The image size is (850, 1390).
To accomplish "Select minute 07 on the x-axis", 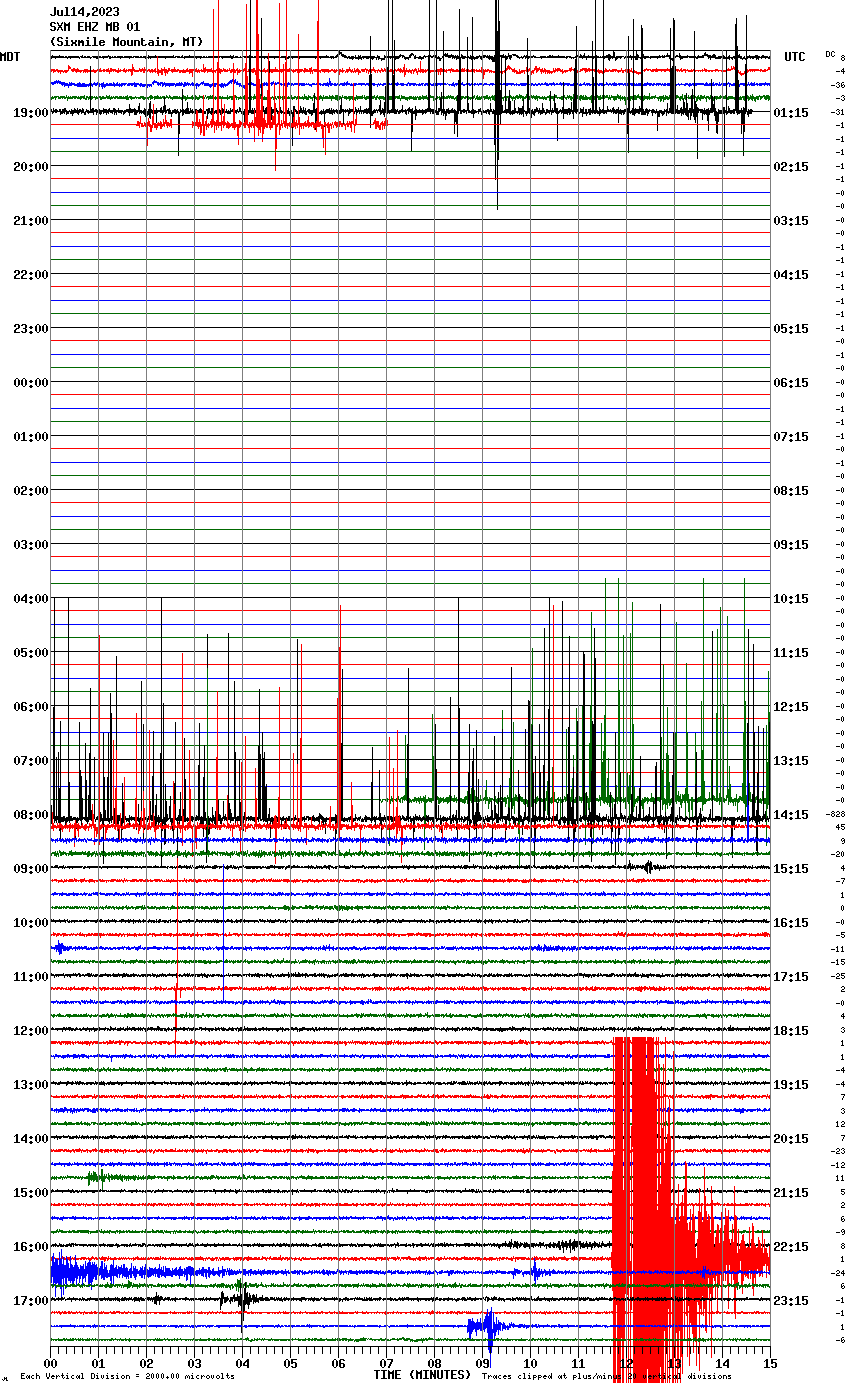I will coord(386,1363).
